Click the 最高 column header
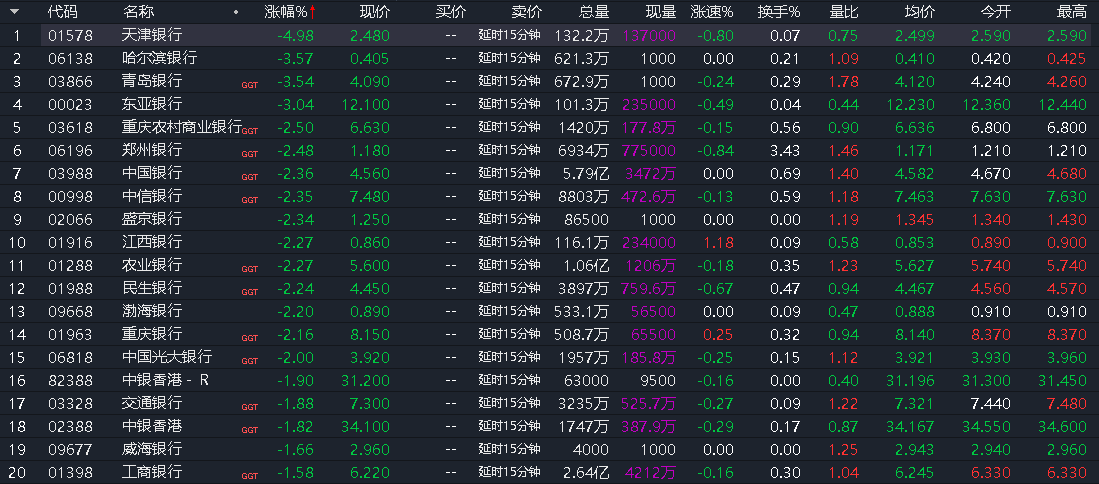1099x484 pixels. click(x=1070, y=12)
